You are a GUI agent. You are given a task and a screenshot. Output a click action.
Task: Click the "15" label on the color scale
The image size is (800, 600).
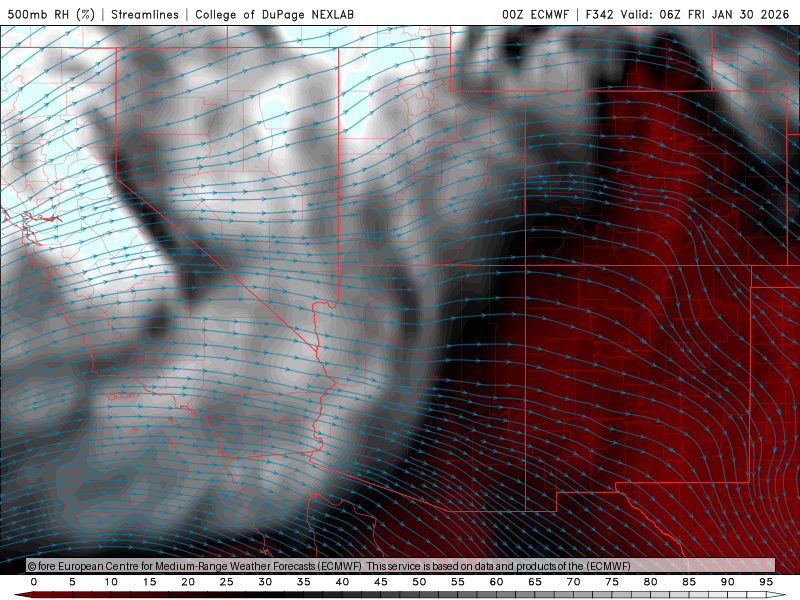(149, 582)
